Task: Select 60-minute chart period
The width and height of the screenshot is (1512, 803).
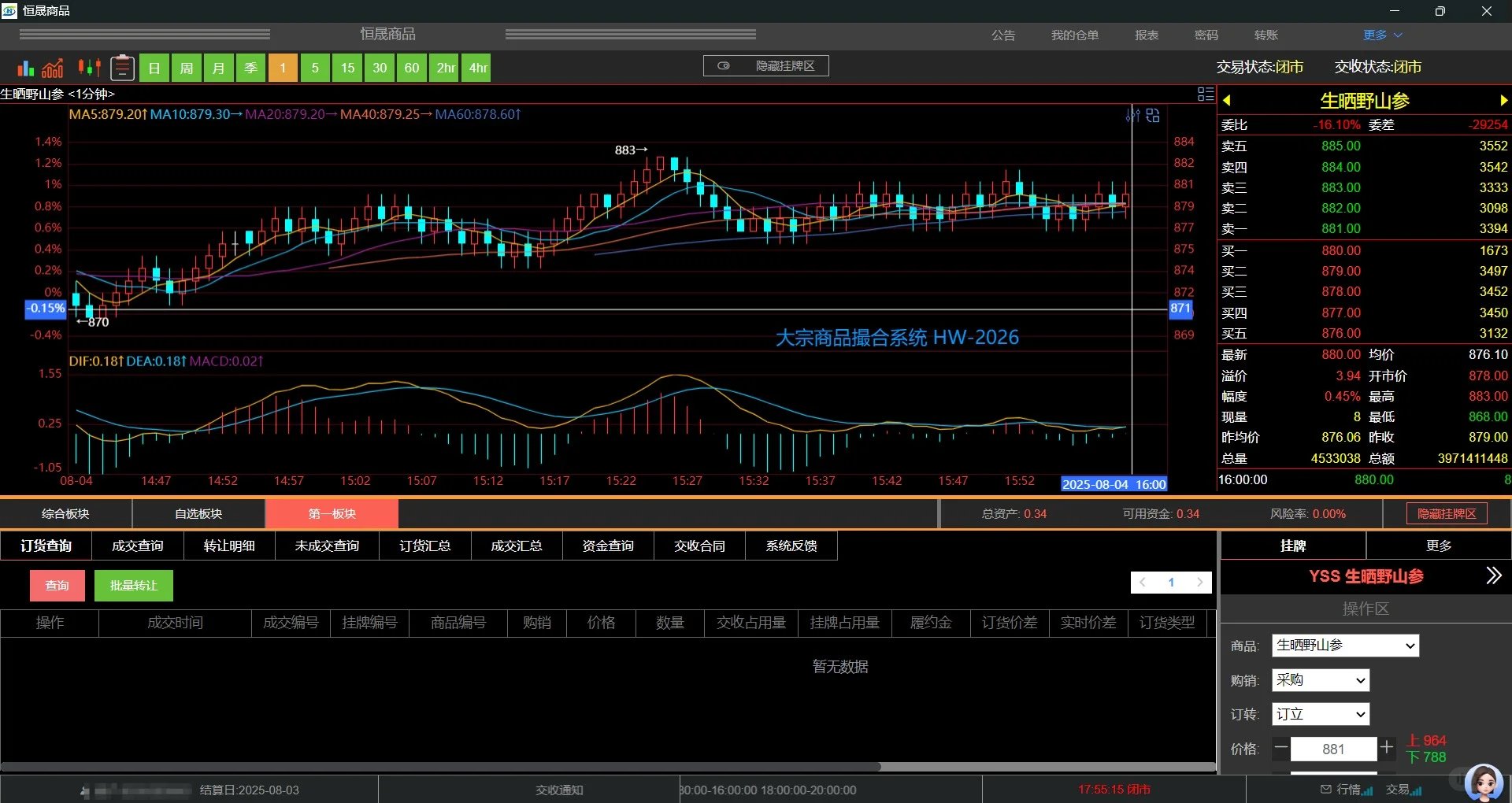Action: (x=412, y=68)
